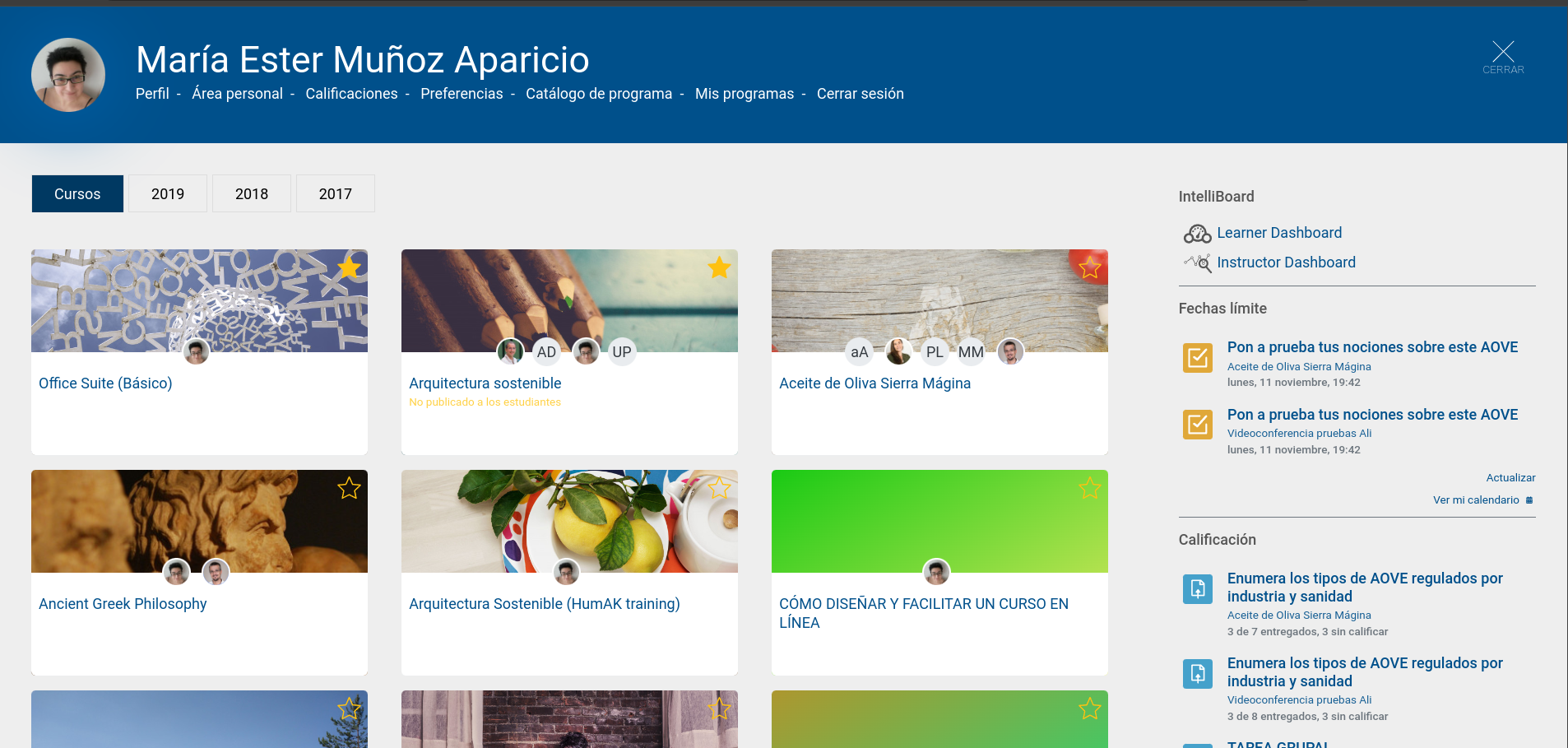Click Videoconferencia pruebas Ali under second deadline
Screen dimensions: 1568x748
(1299, 434)
